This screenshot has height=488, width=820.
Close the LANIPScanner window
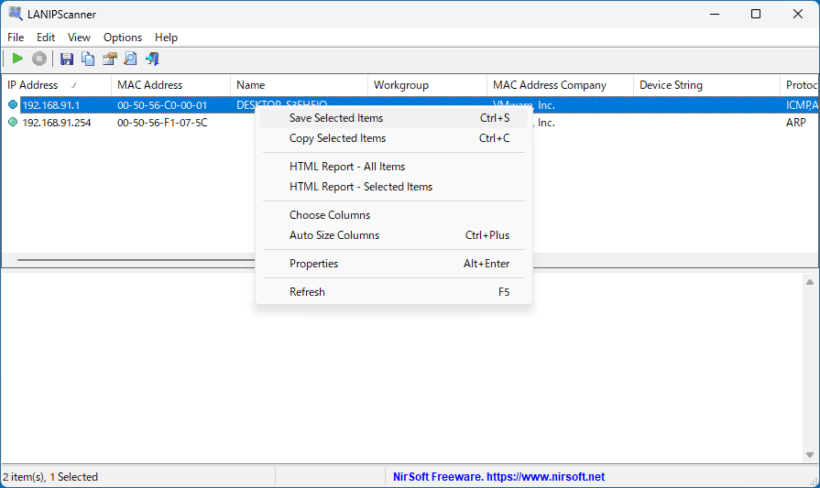coord(798,14)
